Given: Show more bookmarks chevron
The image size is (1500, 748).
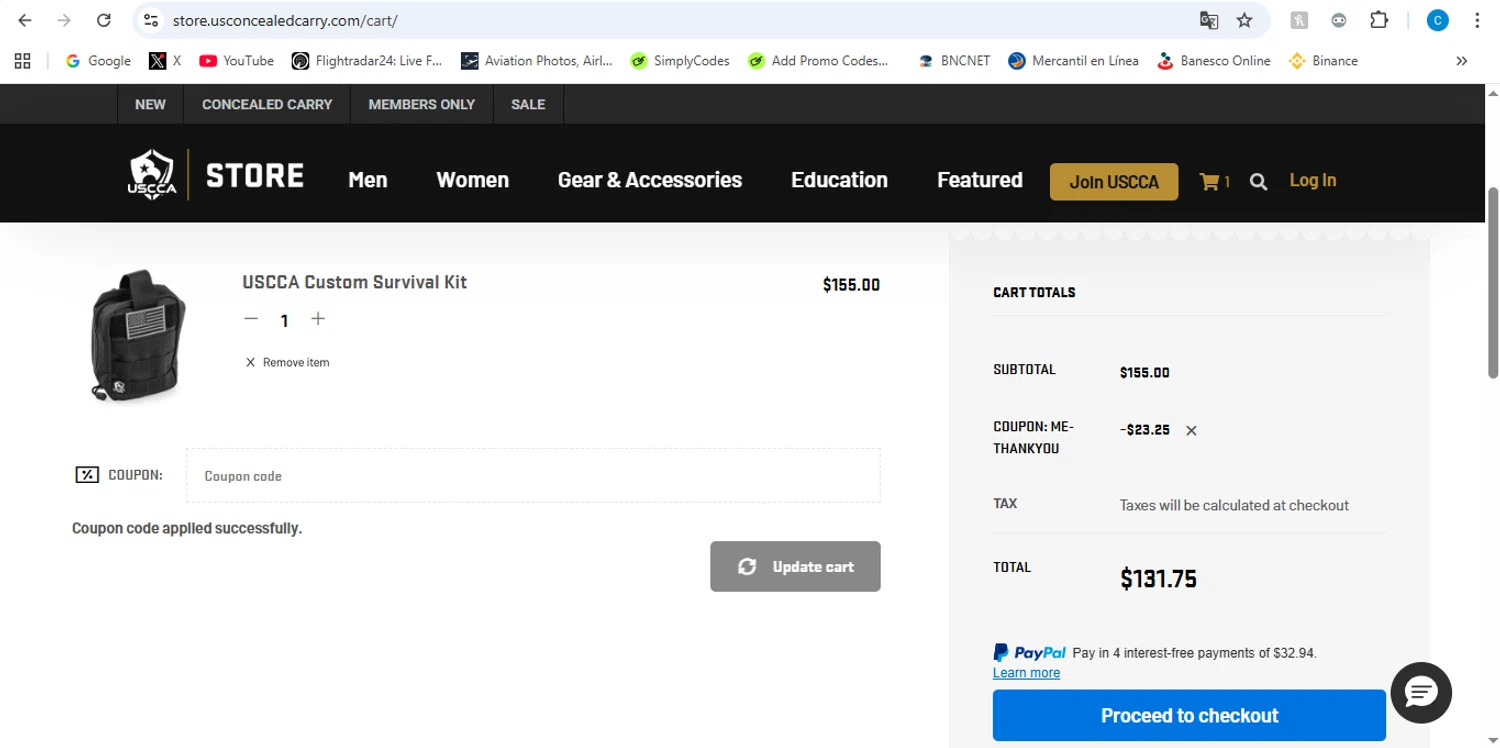Looking at the screenshot, I should pos(1461,61).
